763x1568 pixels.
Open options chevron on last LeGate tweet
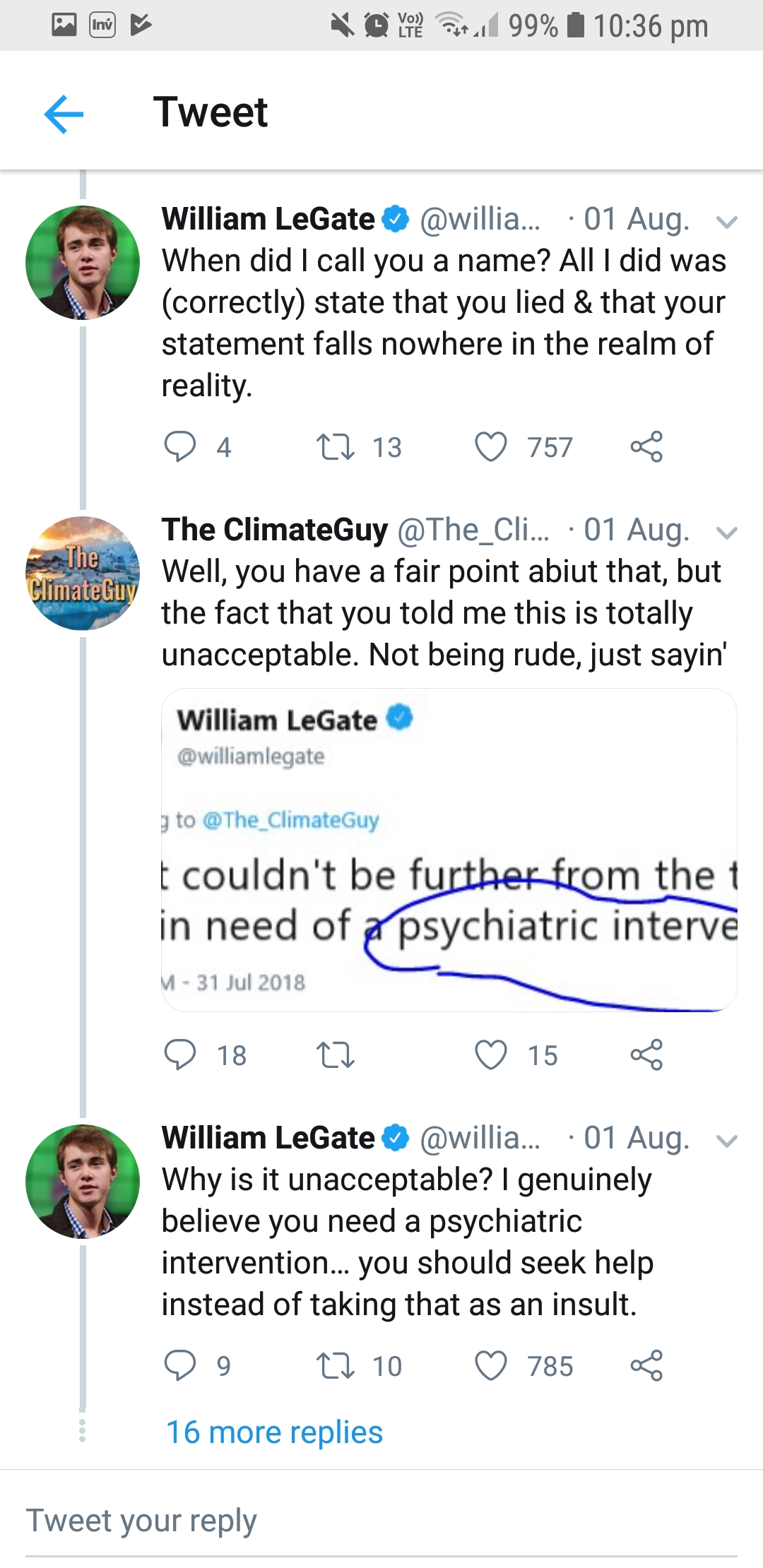[726, 1141]
